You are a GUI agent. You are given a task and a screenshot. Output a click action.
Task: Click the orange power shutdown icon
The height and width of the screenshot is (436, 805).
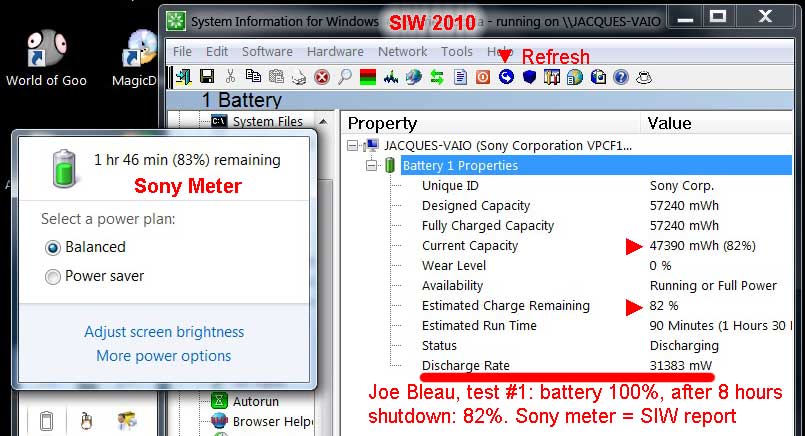[x=483, y=78]
